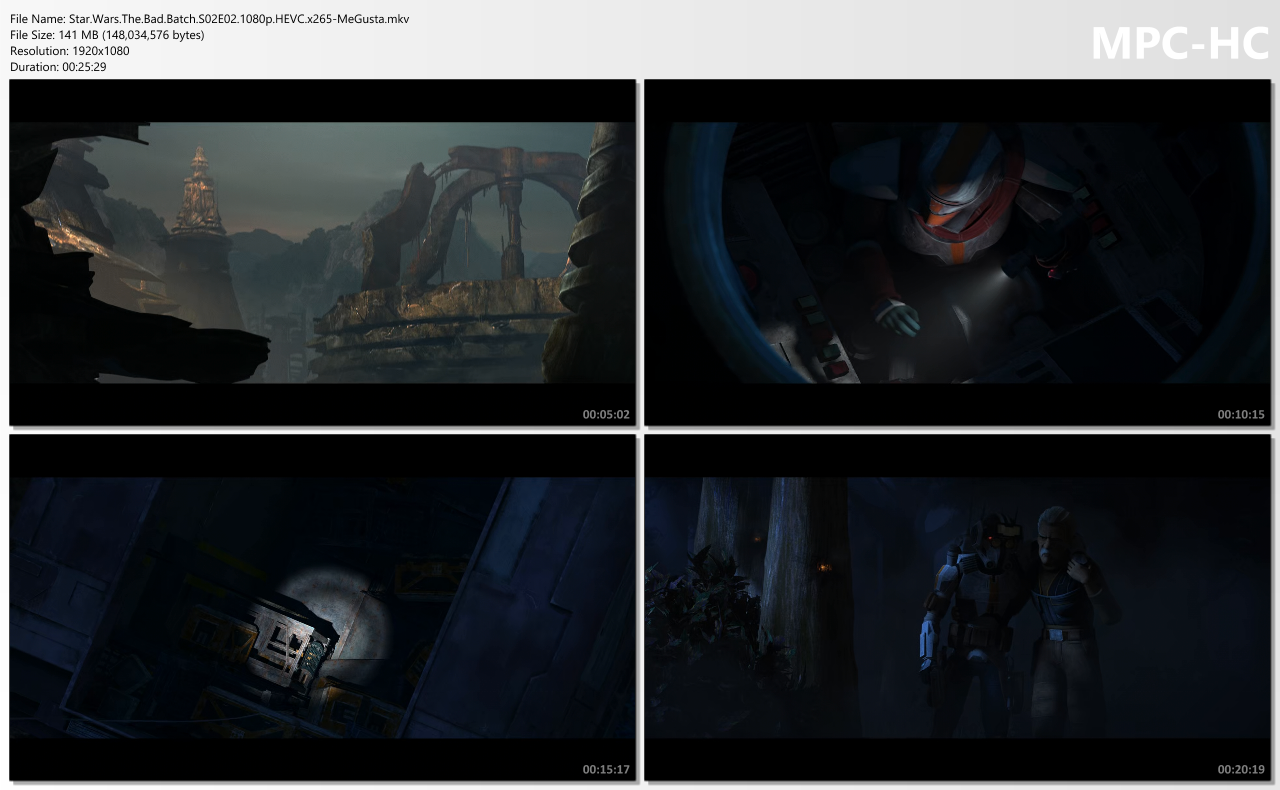Select the Duration 00:25:29 line
This screenshot has width=1280, height=790.
coord(58,67)
